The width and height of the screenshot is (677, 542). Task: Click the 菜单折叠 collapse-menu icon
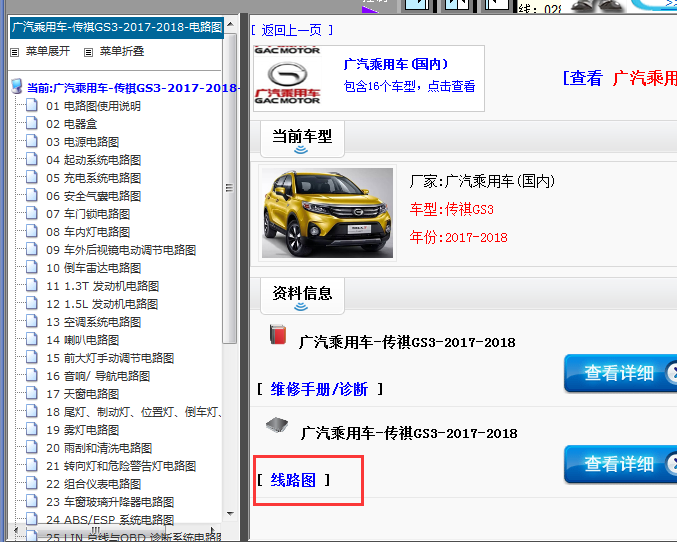click(x=89, y=52)
